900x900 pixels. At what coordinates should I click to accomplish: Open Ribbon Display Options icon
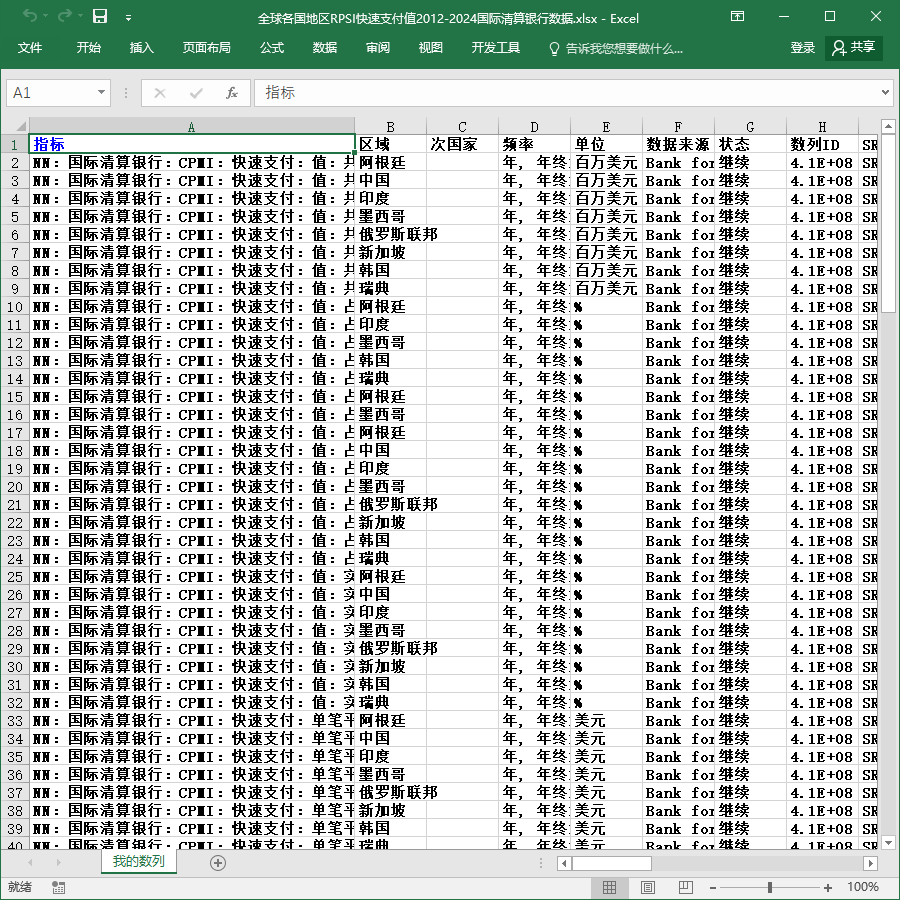pyautogui.click(x=738, y=16)
